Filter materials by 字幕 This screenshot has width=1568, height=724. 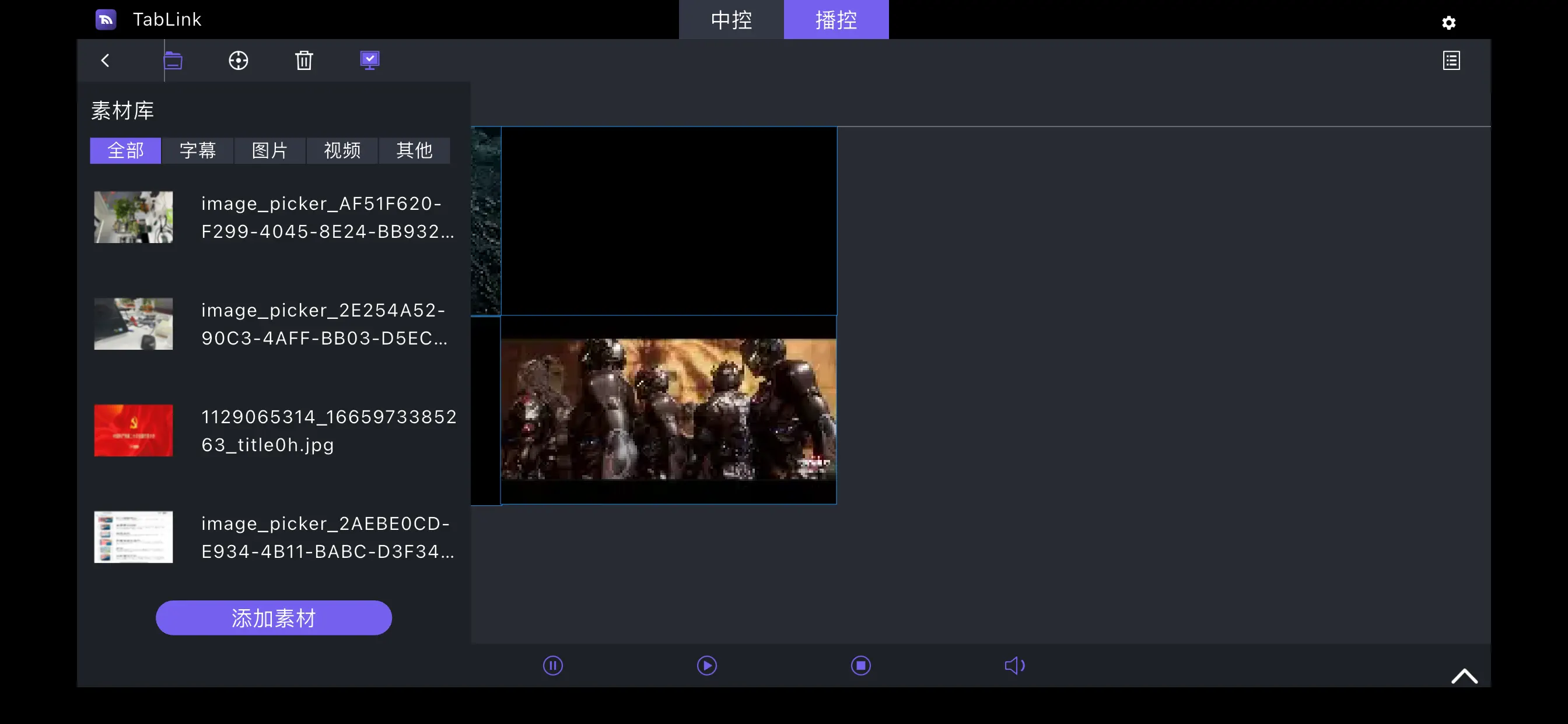click(198, 150)
